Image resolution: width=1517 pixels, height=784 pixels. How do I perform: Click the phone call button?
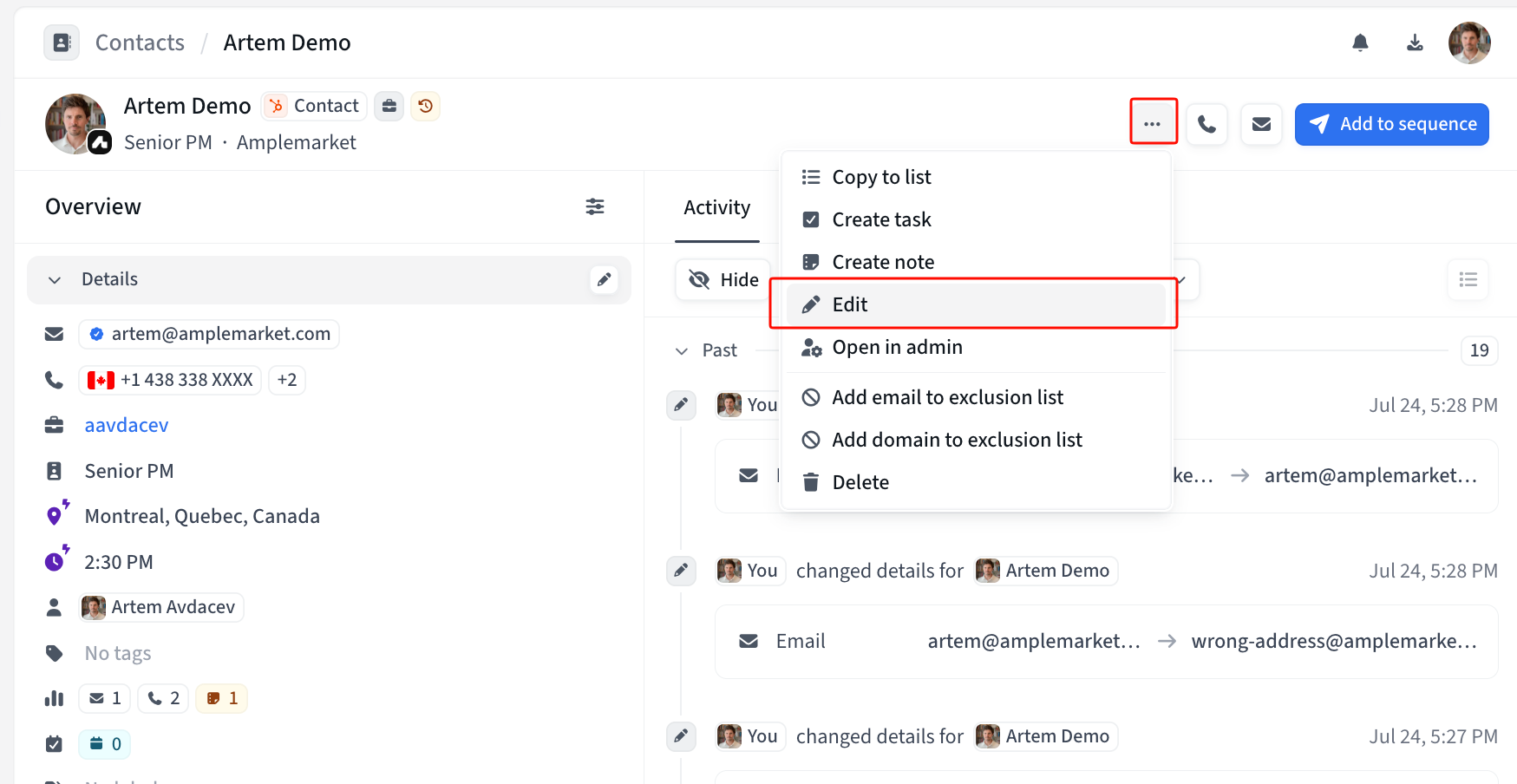(1206, 124)
